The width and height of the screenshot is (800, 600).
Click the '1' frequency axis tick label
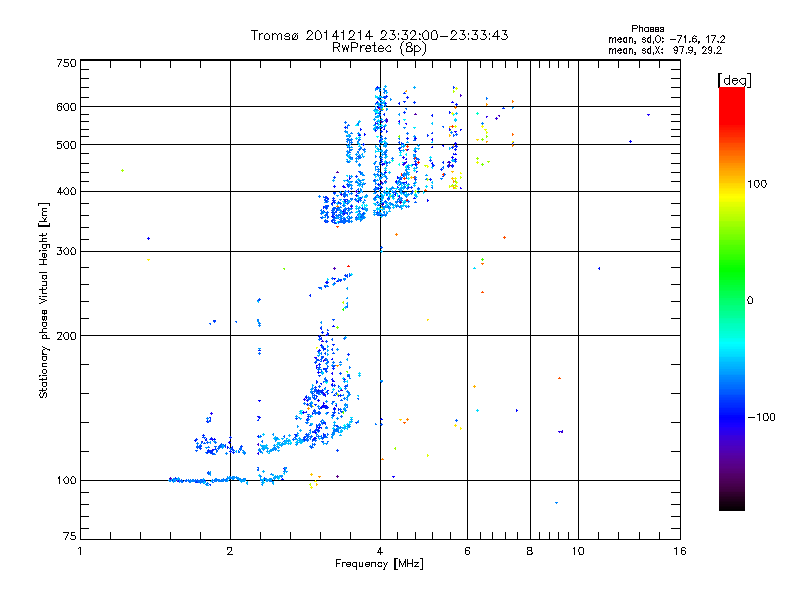pyautogui.click(x=80, y=551)
